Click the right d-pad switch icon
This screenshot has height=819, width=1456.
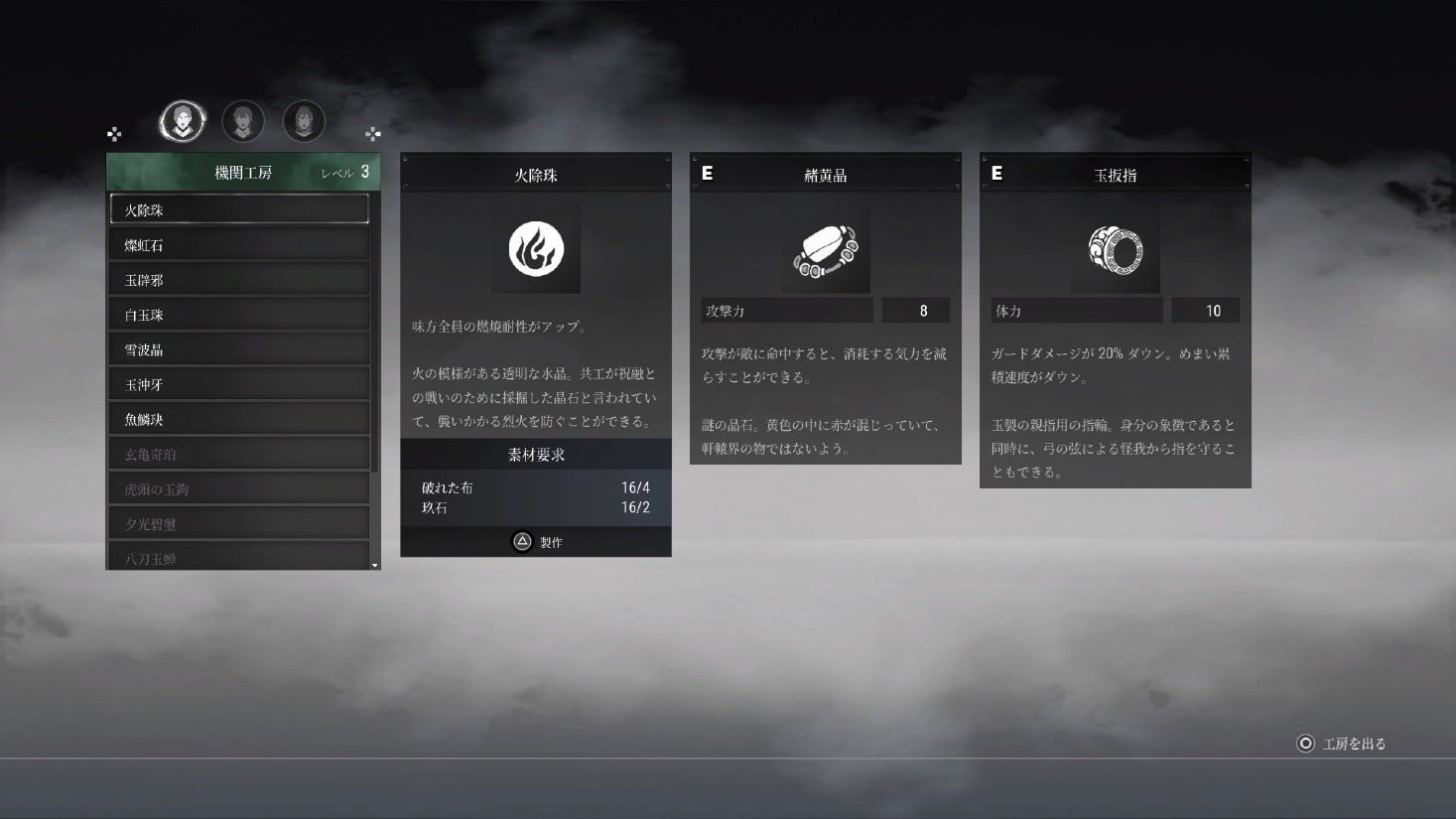coord(373,134)
